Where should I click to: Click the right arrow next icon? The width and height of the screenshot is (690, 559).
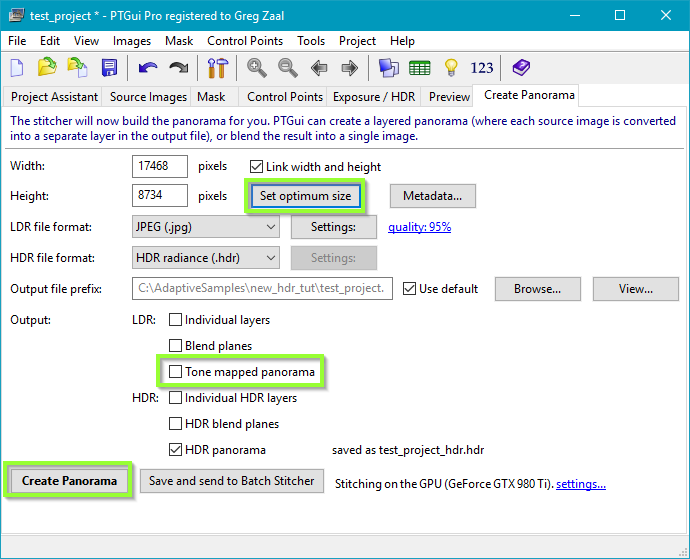[350, 68]
